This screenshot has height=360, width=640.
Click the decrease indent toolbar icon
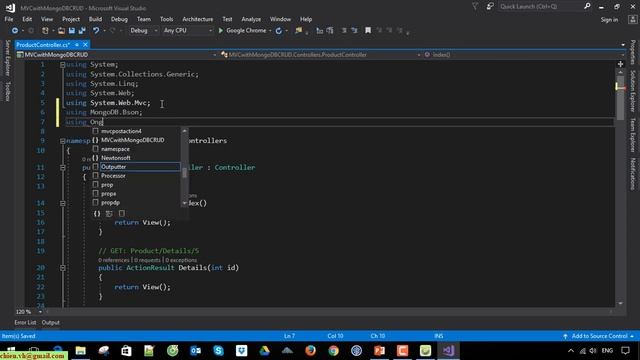point(344,31)
